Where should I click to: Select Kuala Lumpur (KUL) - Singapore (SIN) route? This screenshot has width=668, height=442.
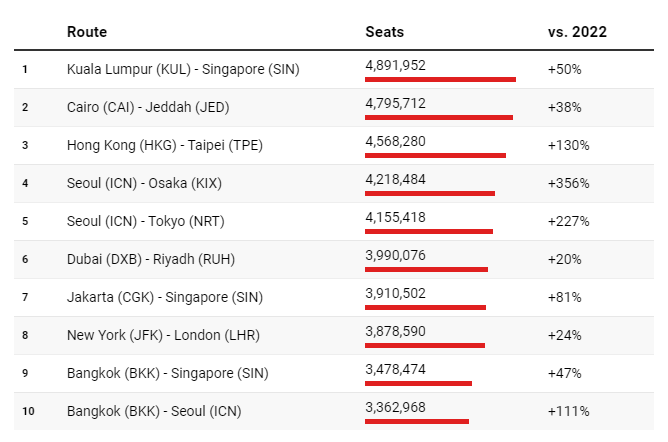click(183, 69)
